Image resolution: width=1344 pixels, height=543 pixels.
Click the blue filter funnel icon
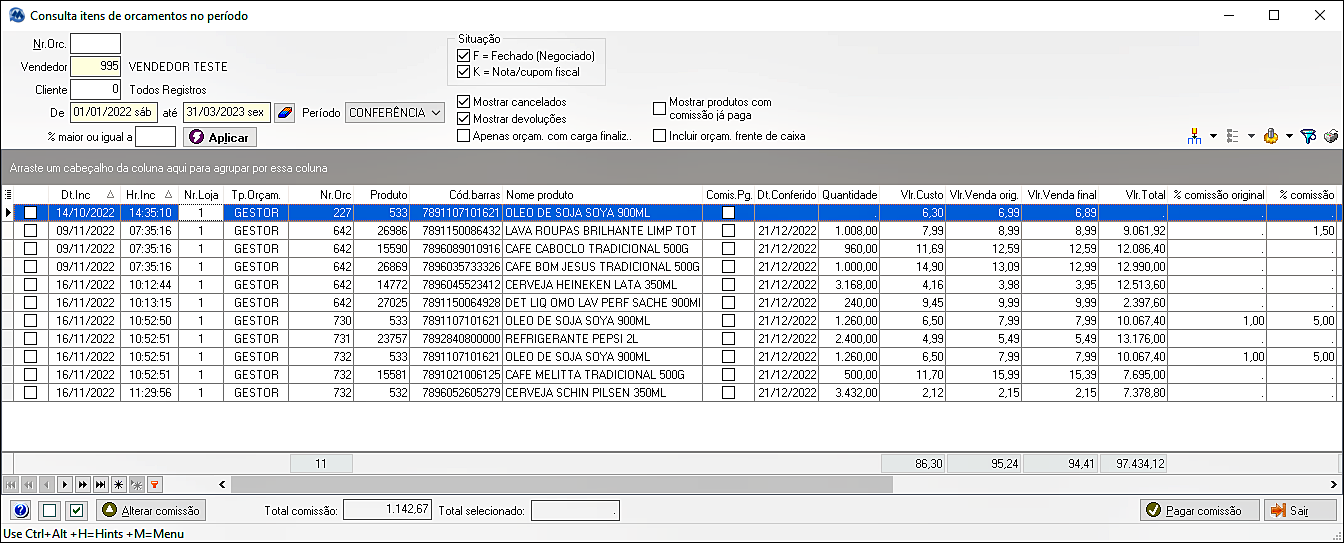tap(1308, 136)
